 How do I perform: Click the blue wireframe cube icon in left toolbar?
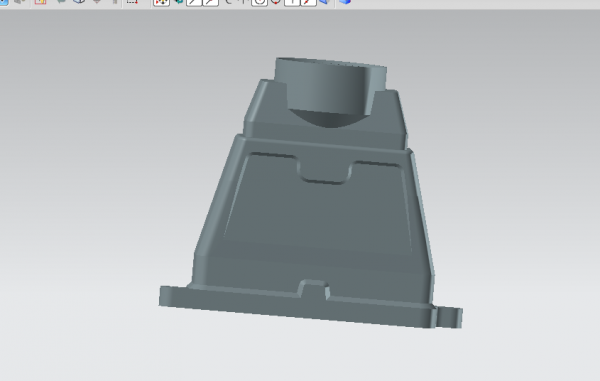pyautogui.click(x=79, y=2)
